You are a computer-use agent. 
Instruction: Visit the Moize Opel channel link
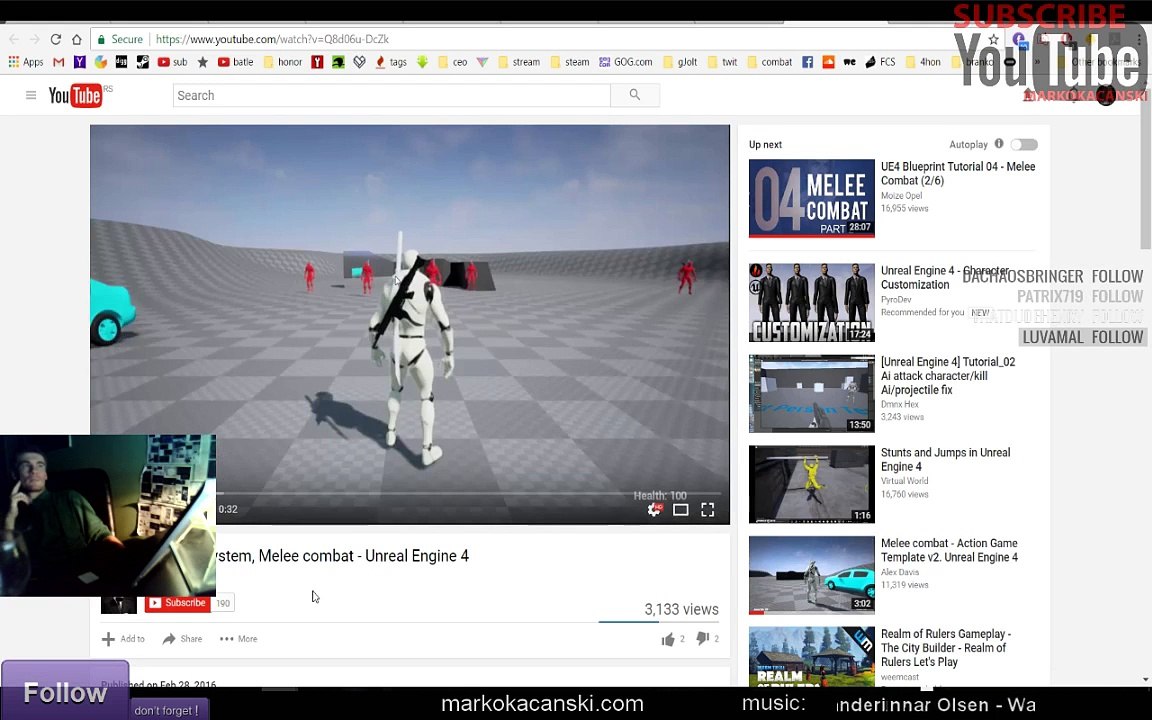[x=901, y=195]
